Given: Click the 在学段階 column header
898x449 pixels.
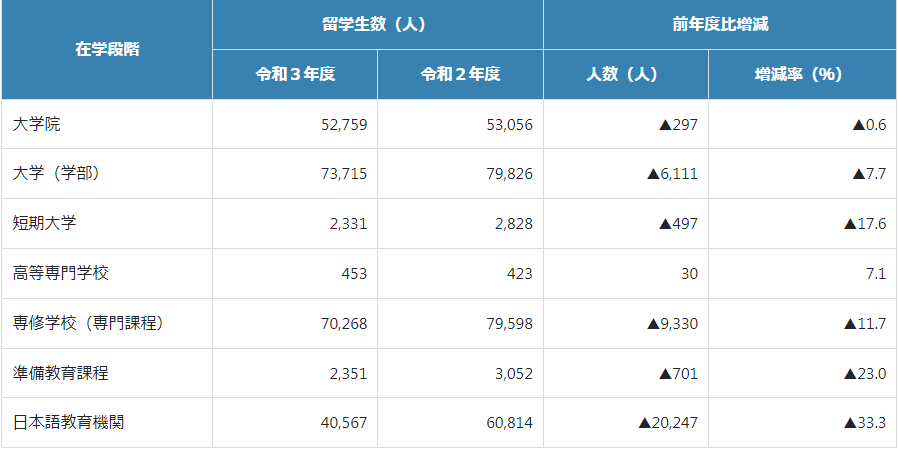Looking at the screenshot, I should (x=107, y=49).
